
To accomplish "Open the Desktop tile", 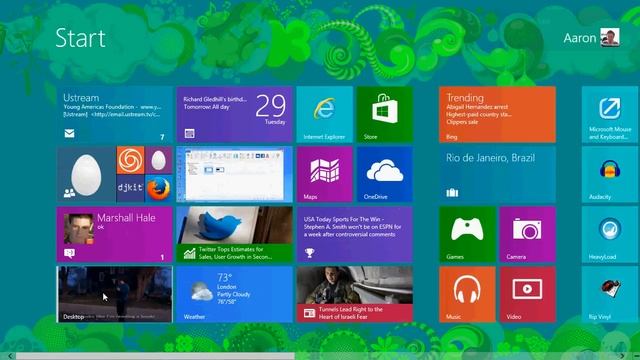I will point(115,294).
